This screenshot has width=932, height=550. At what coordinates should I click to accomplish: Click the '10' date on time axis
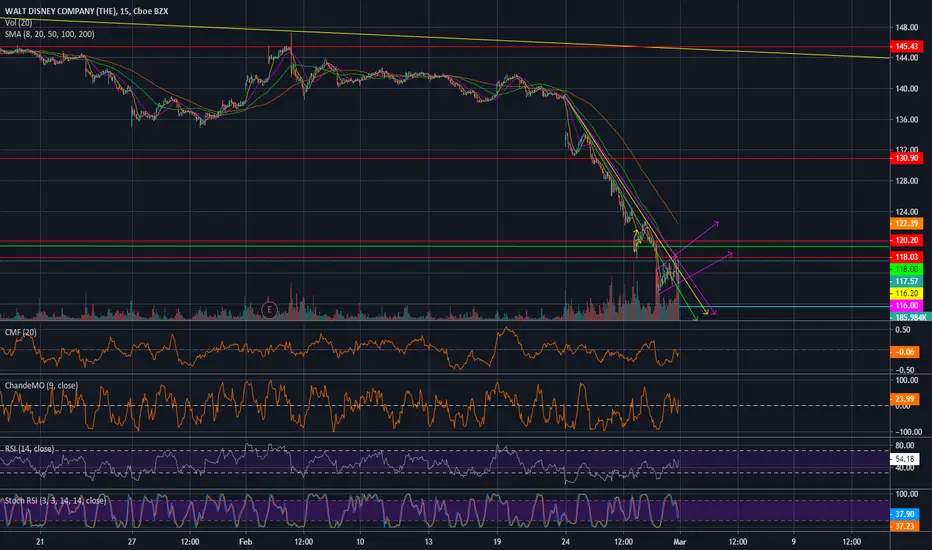(360, 542)
